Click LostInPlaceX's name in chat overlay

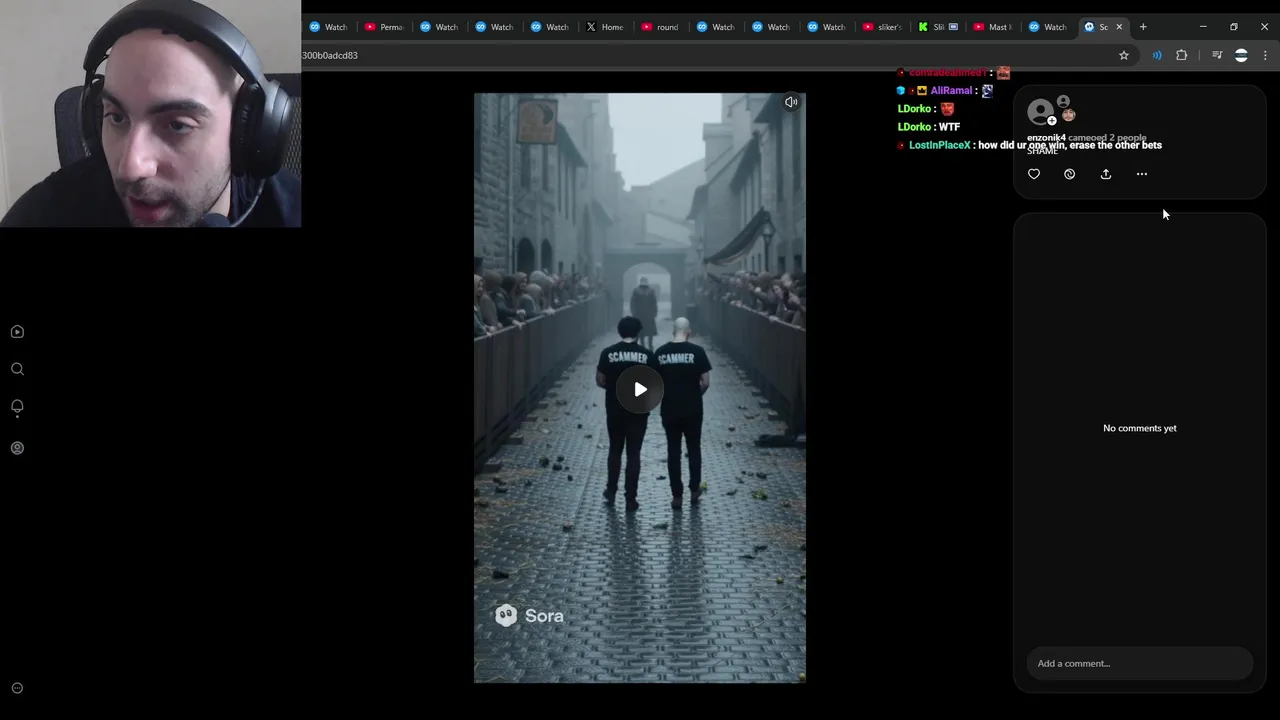click(x=939, y=146)
